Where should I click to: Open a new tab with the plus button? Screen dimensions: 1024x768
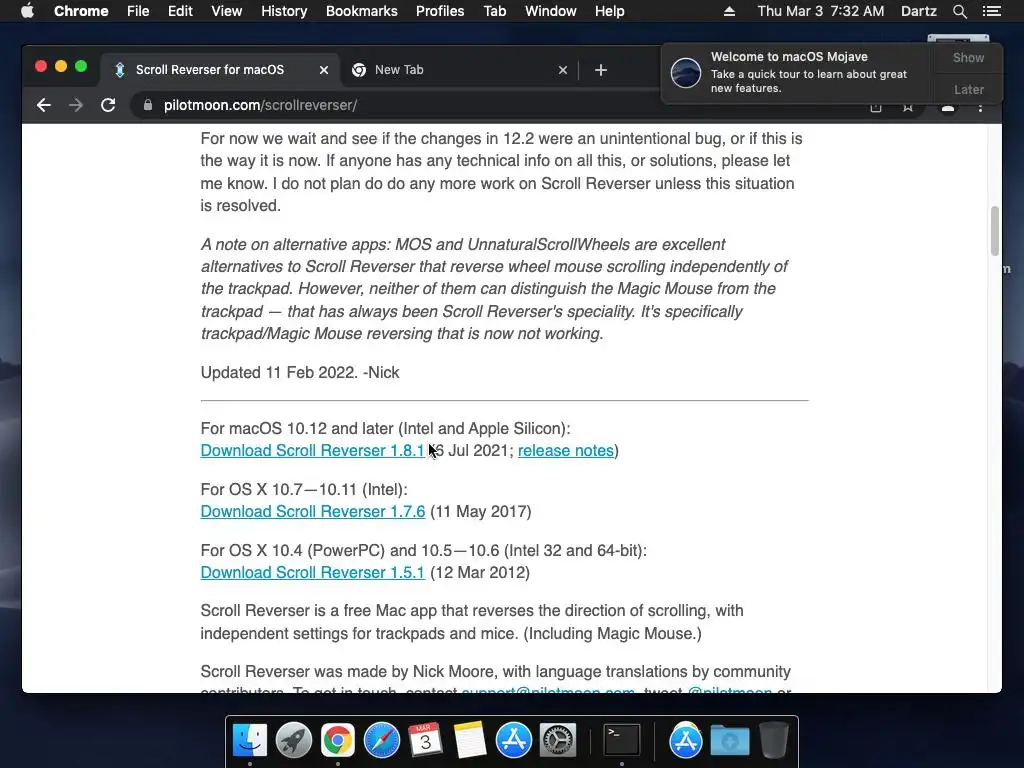click(x=601, y=70)
